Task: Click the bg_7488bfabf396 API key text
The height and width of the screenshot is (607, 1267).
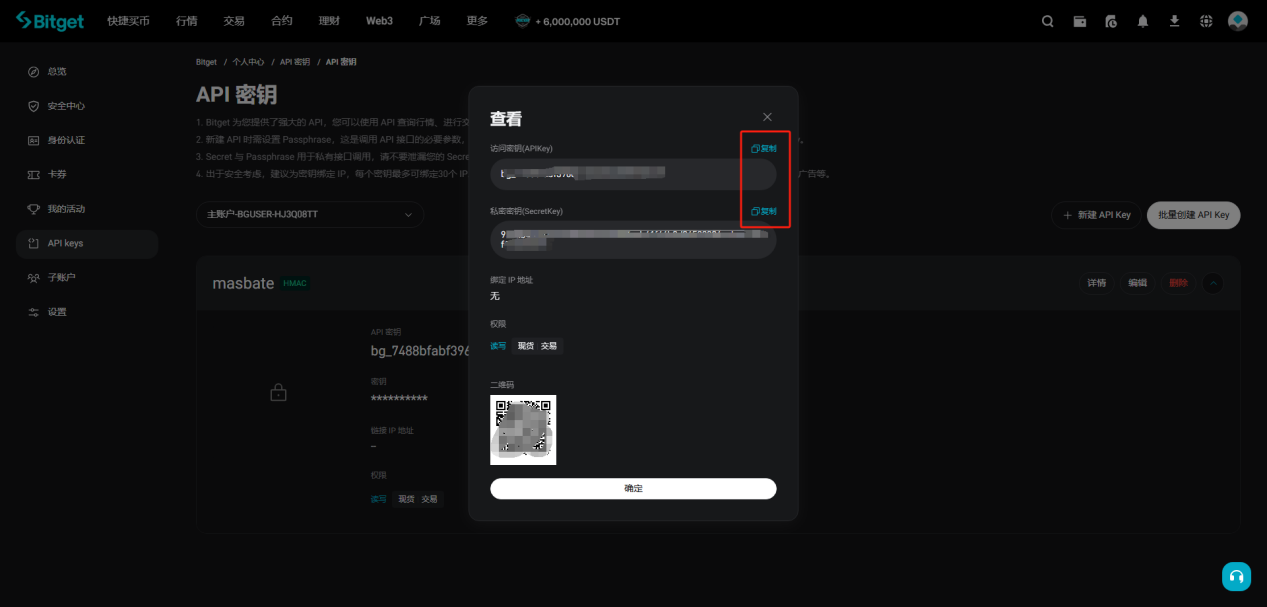Action: 420,351
